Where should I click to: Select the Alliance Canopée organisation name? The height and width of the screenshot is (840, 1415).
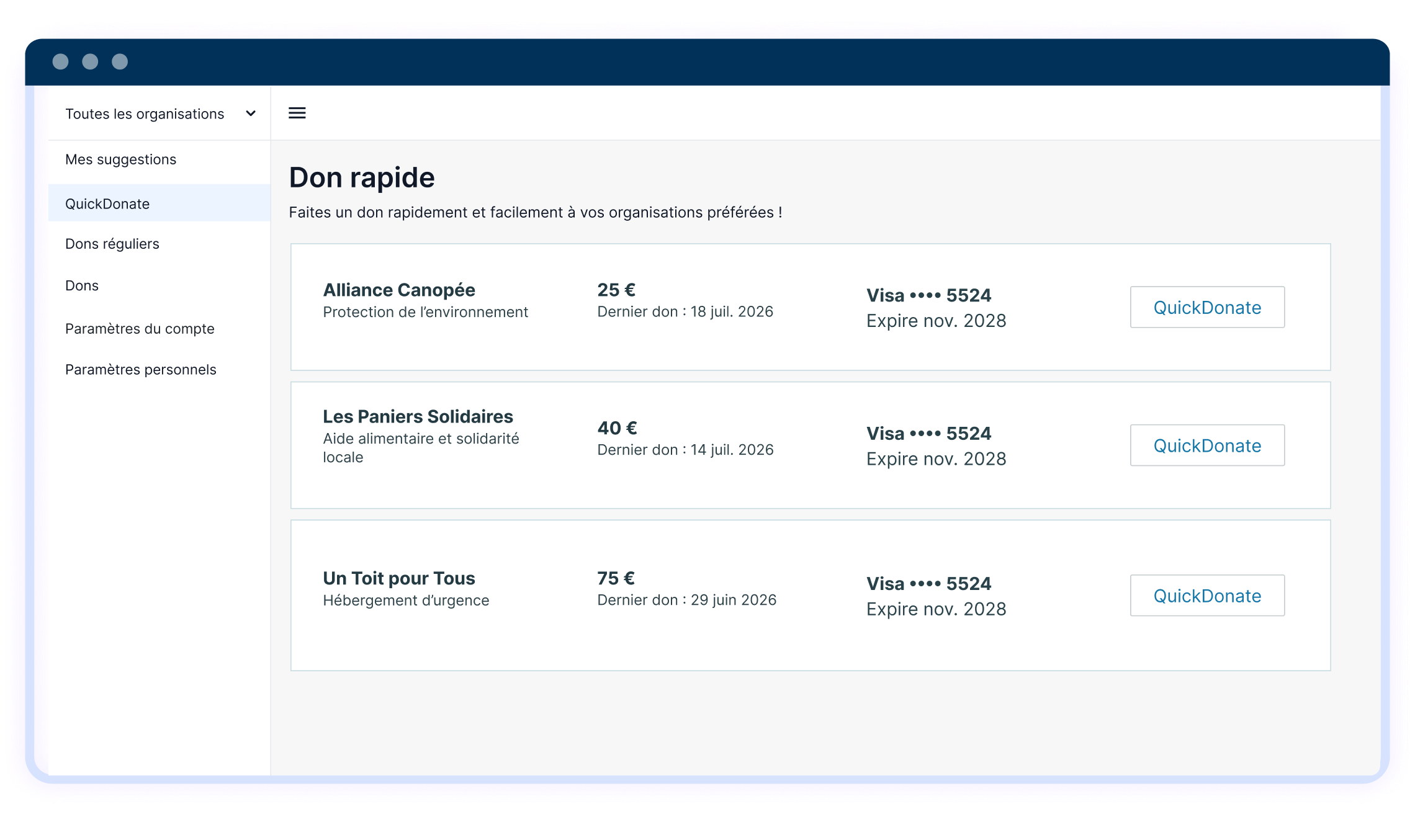[399, 290]
